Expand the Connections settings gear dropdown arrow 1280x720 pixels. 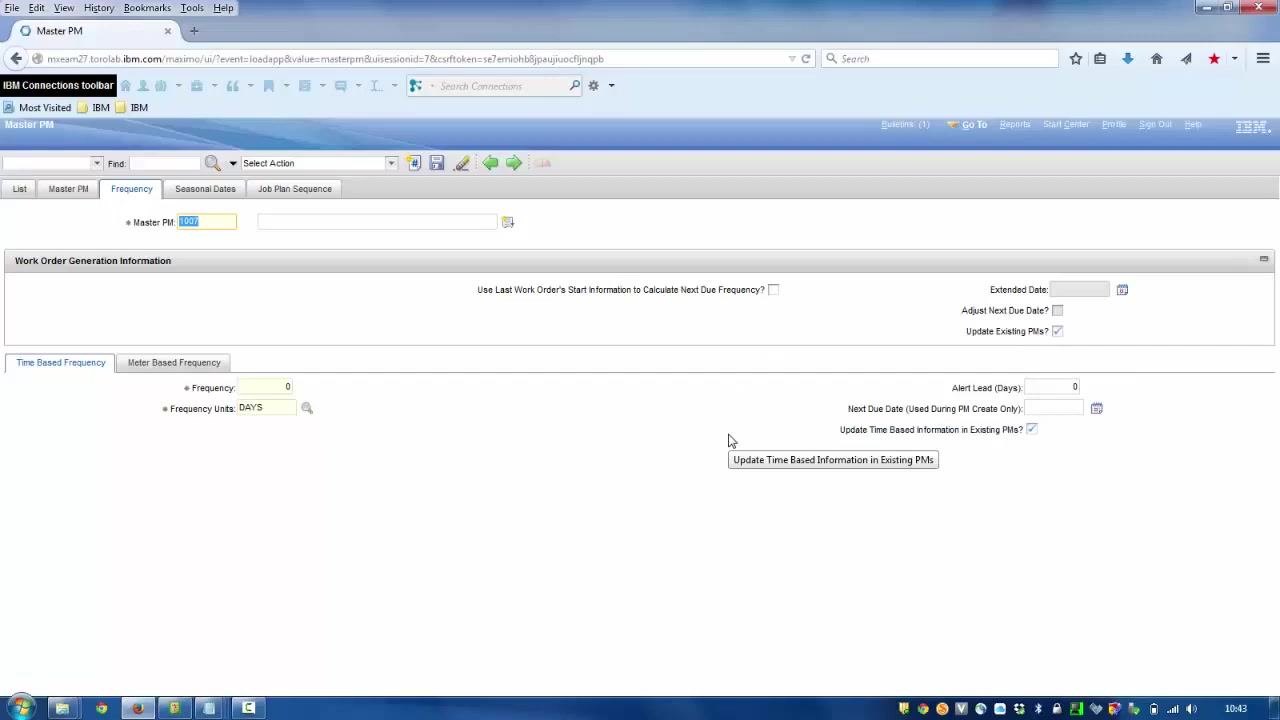611,86
